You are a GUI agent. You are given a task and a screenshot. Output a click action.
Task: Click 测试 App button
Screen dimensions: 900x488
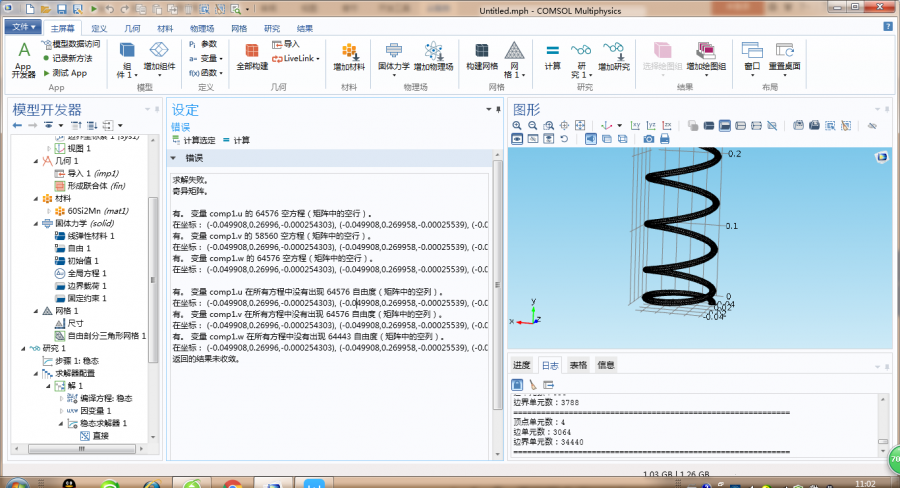coord(65,73)
